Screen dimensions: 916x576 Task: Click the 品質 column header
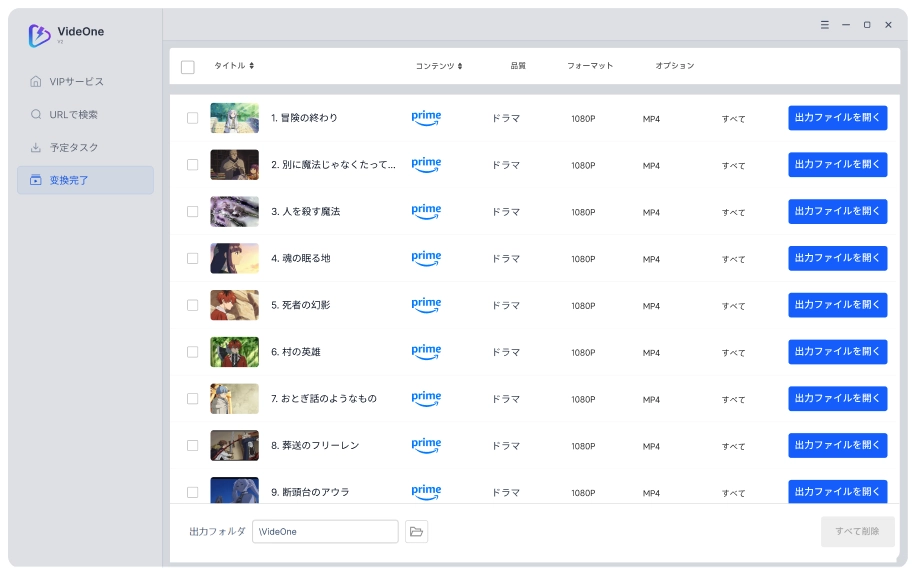coord(518,65)
